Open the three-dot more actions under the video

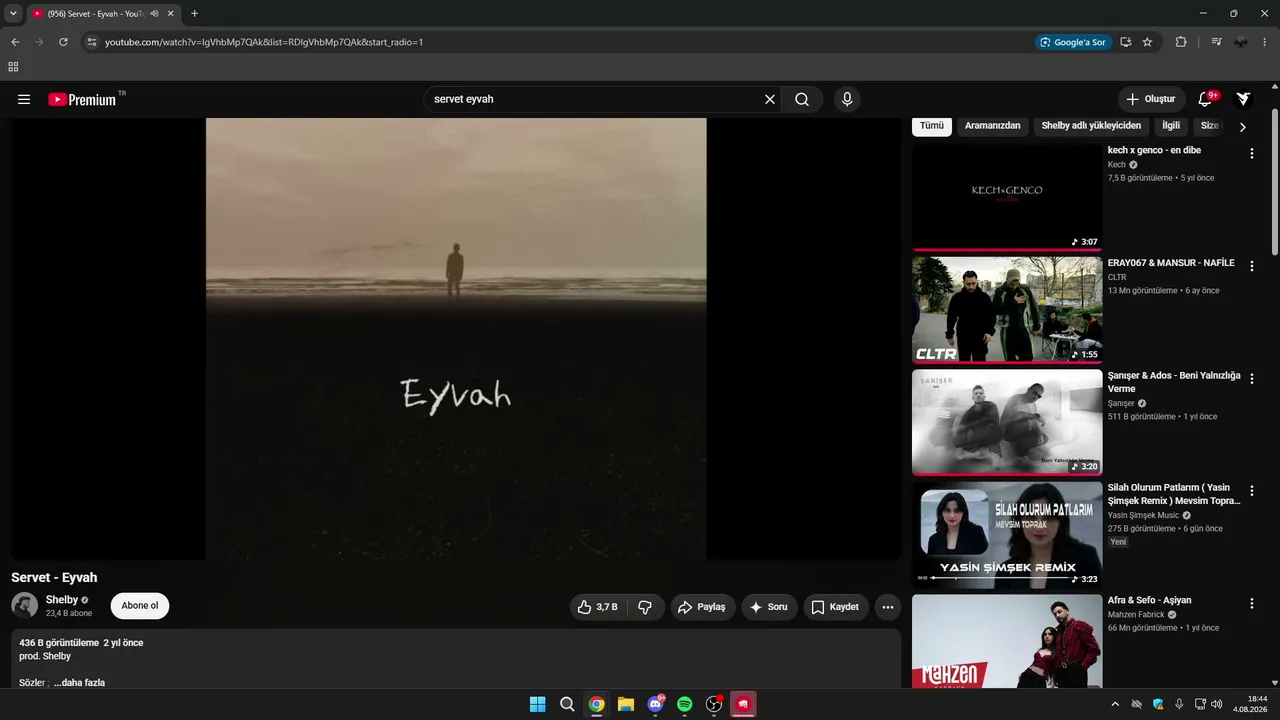click(887, 607)
